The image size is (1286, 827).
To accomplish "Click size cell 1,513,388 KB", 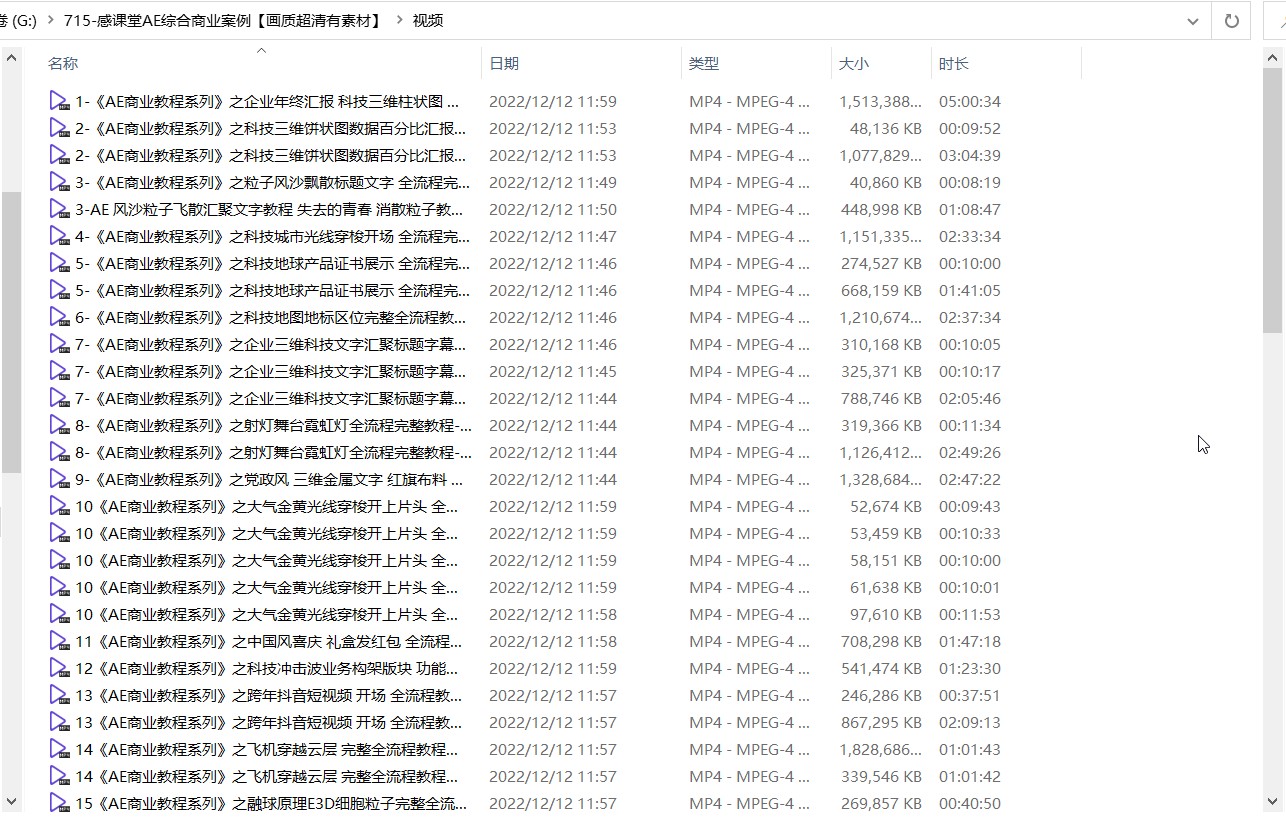I will tap(880, 101).
